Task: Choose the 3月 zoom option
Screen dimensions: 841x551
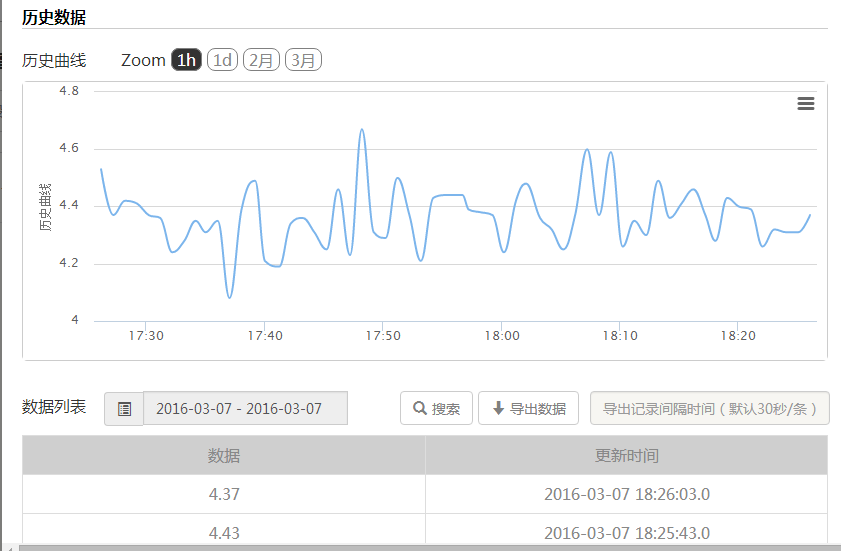Action: click(303, 60)
